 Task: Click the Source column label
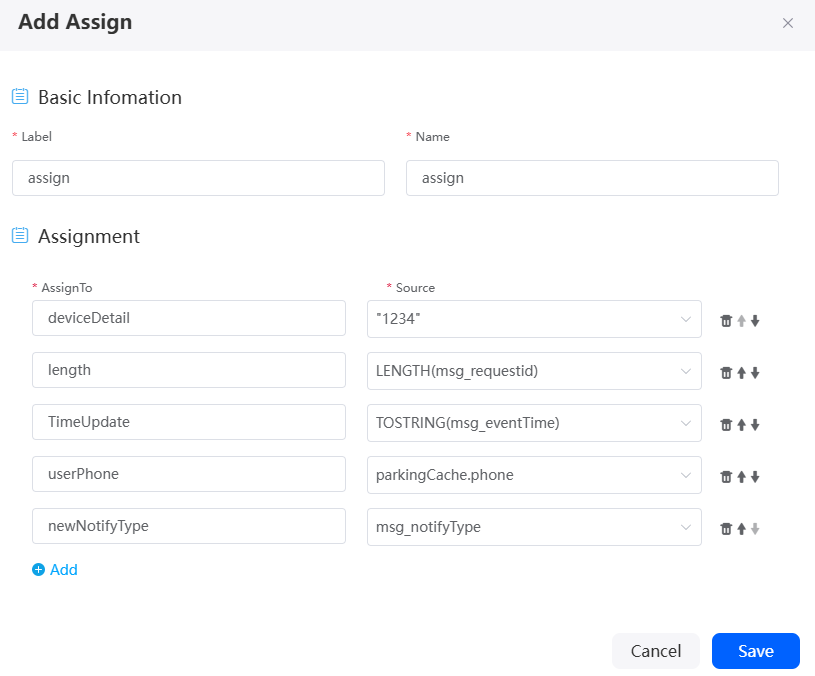point(415,288)
